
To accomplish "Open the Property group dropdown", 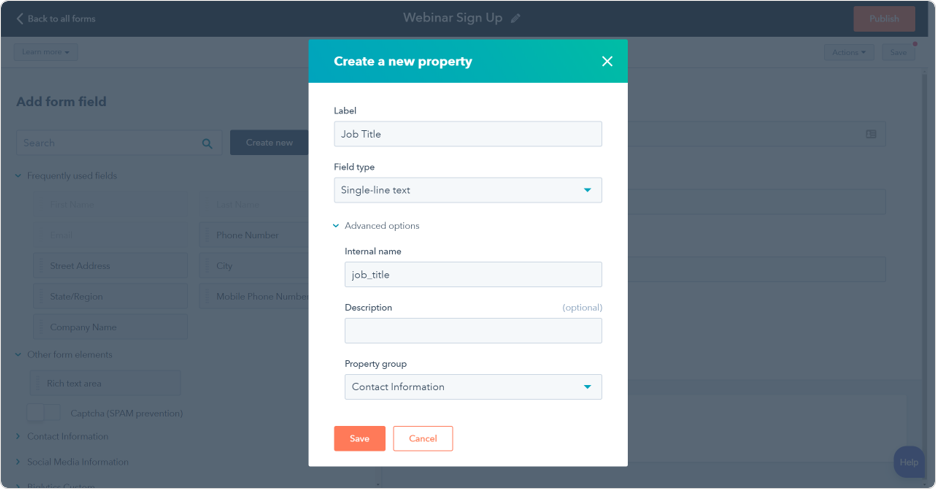I will 473,387.
